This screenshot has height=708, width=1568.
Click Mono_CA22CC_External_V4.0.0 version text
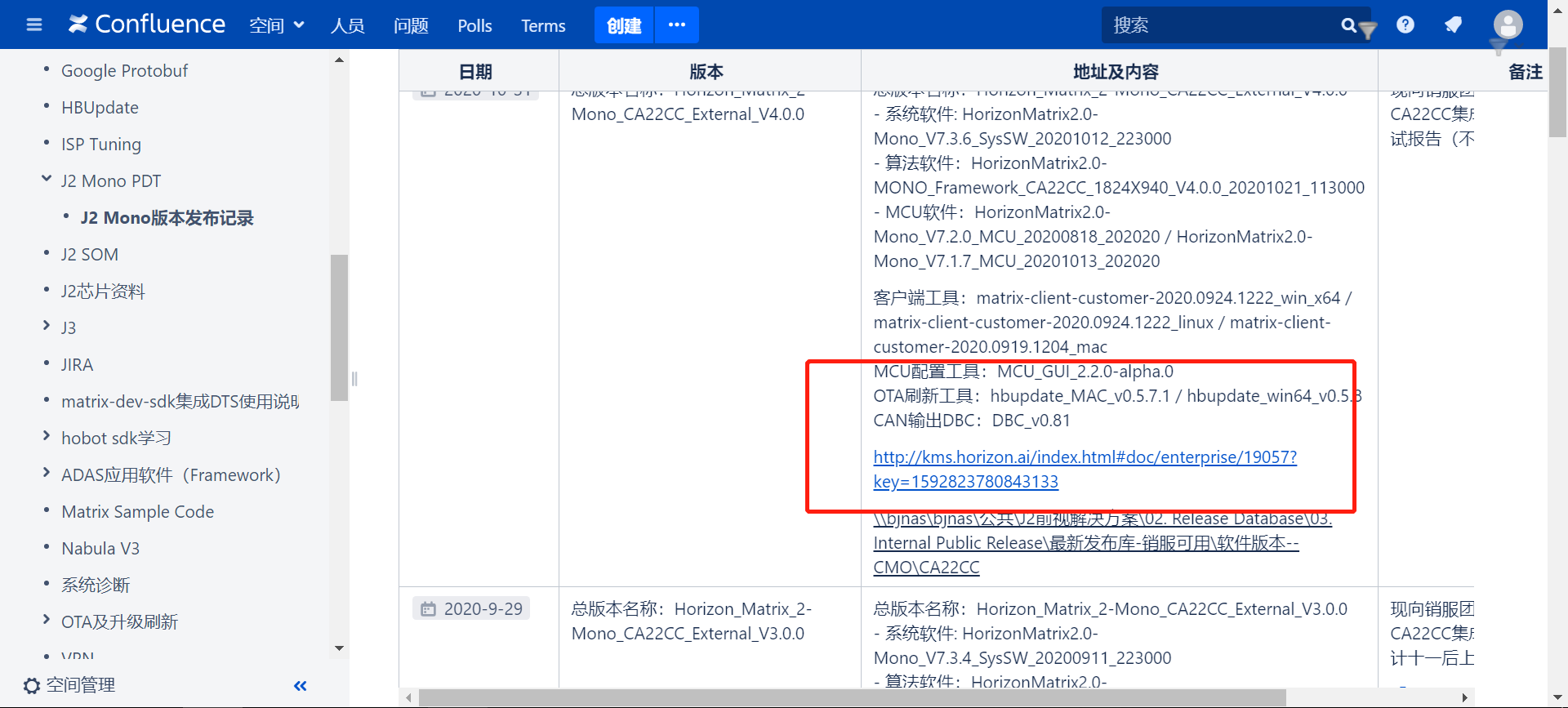point(688,114)
